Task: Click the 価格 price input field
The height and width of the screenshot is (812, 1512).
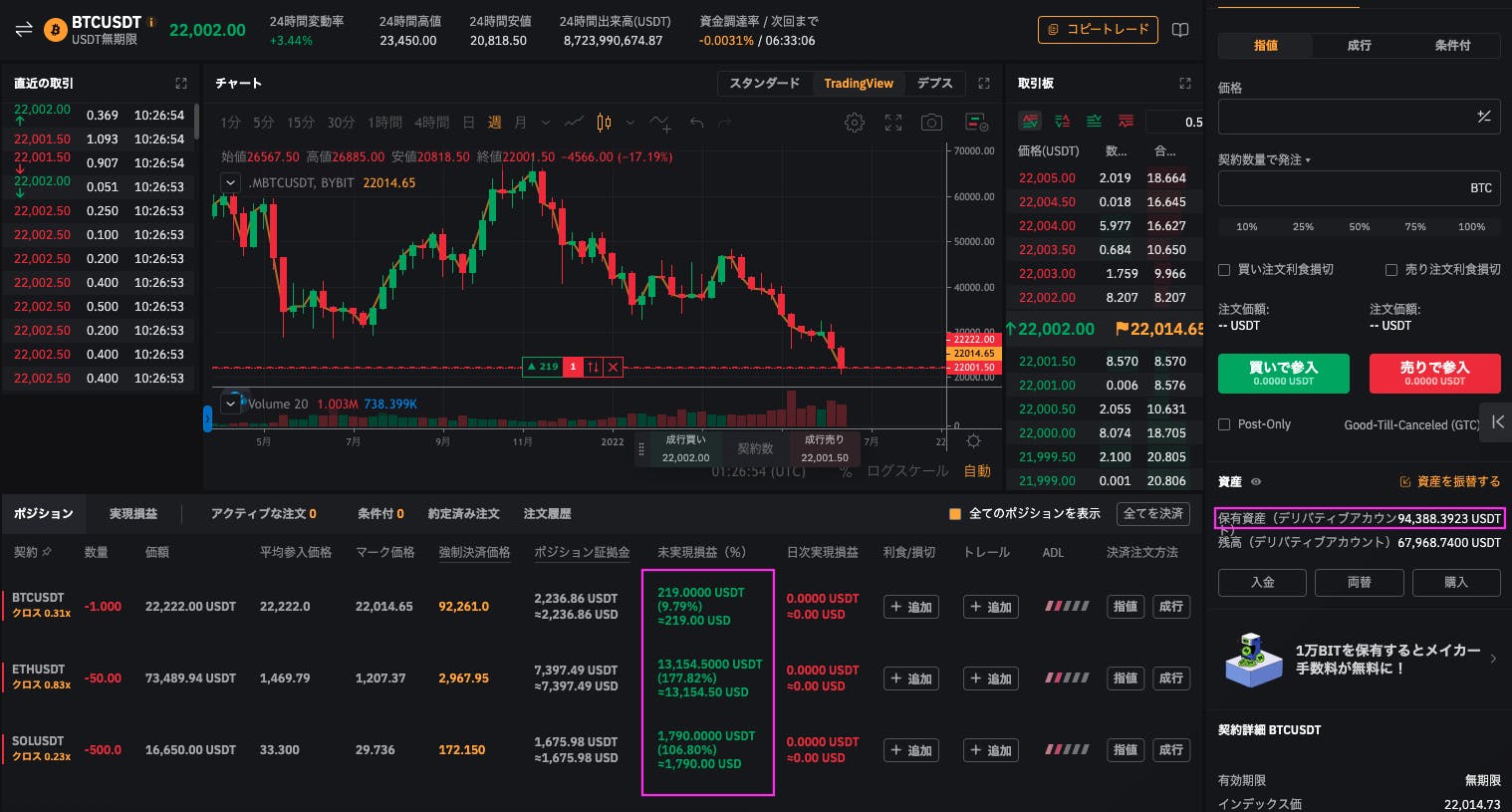Action: (x=1345, y=118)
